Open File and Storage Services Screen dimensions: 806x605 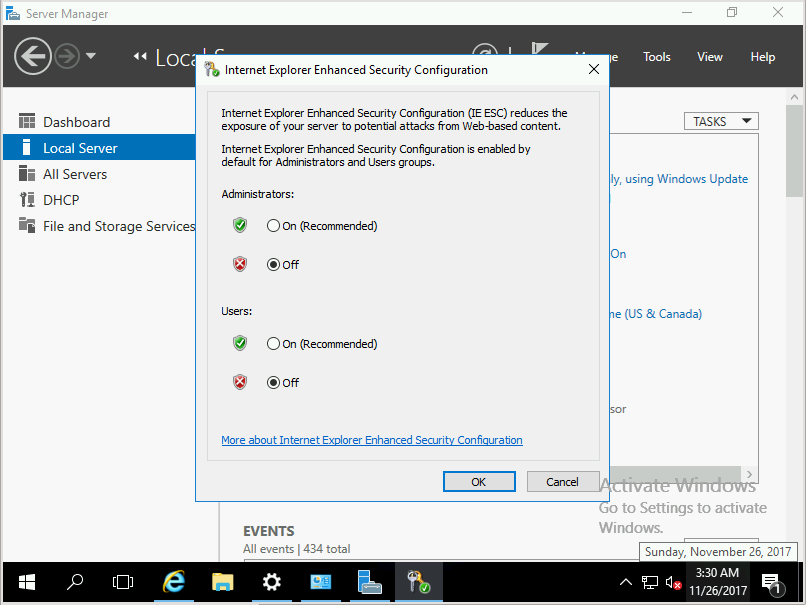pos(119,226)
